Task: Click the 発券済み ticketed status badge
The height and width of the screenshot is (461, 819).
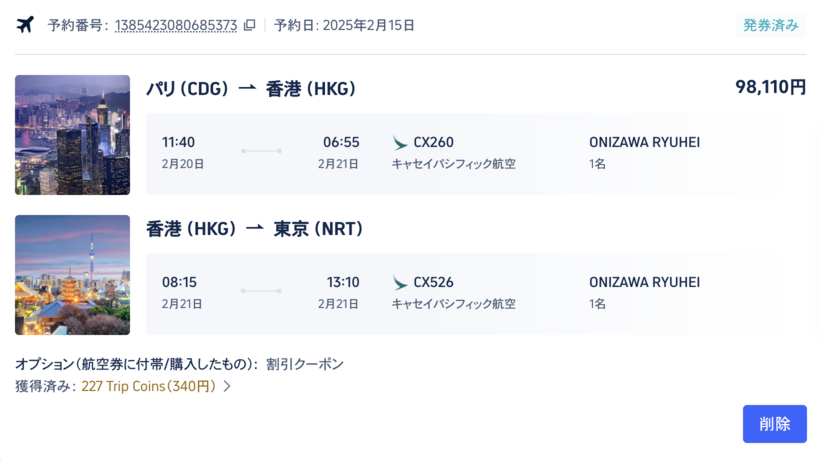Action: [771, 25]
